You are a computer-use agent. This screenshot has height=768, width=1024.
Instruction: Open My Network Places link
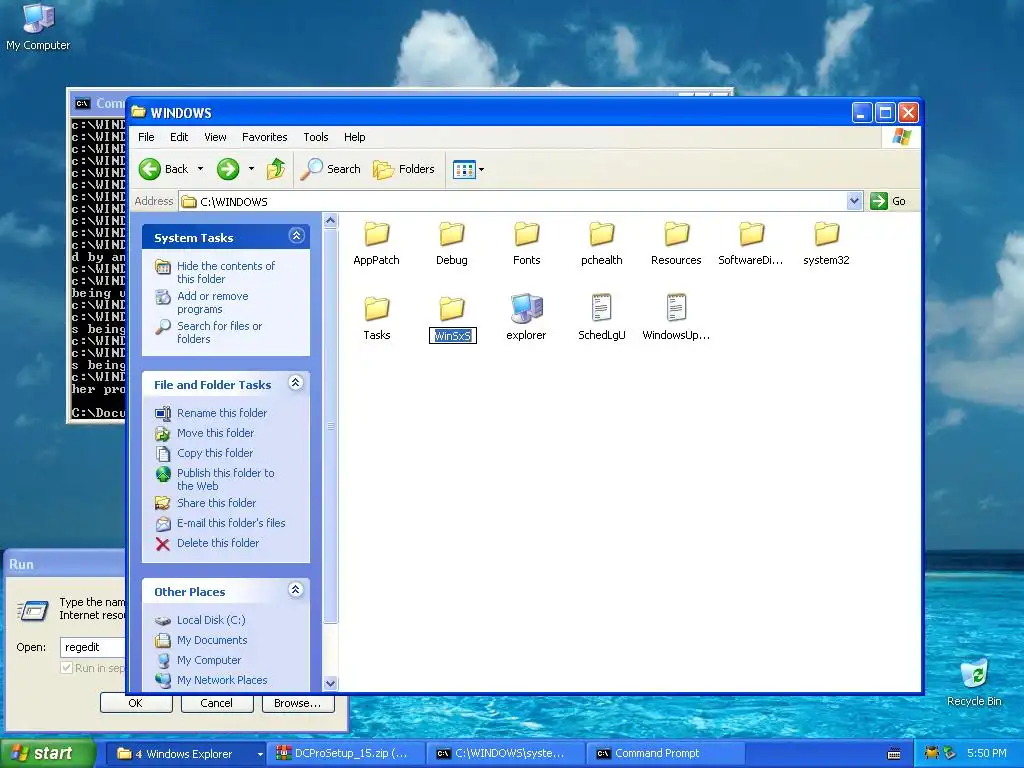(x=221, y=680)
